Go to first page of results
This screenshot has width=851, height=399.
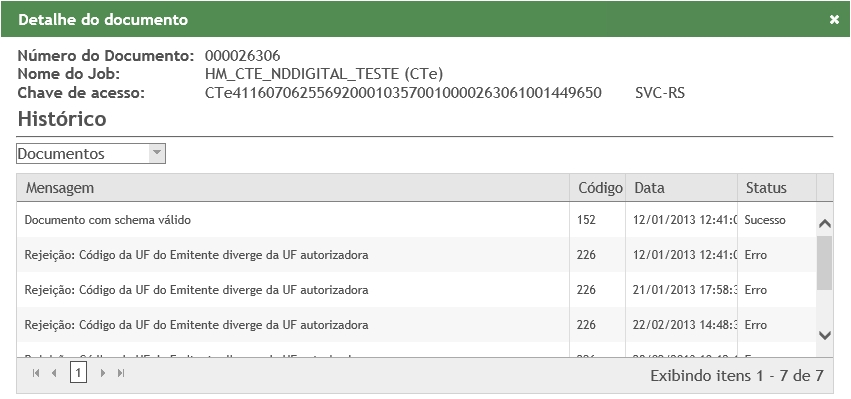click(x=36, y=373)
